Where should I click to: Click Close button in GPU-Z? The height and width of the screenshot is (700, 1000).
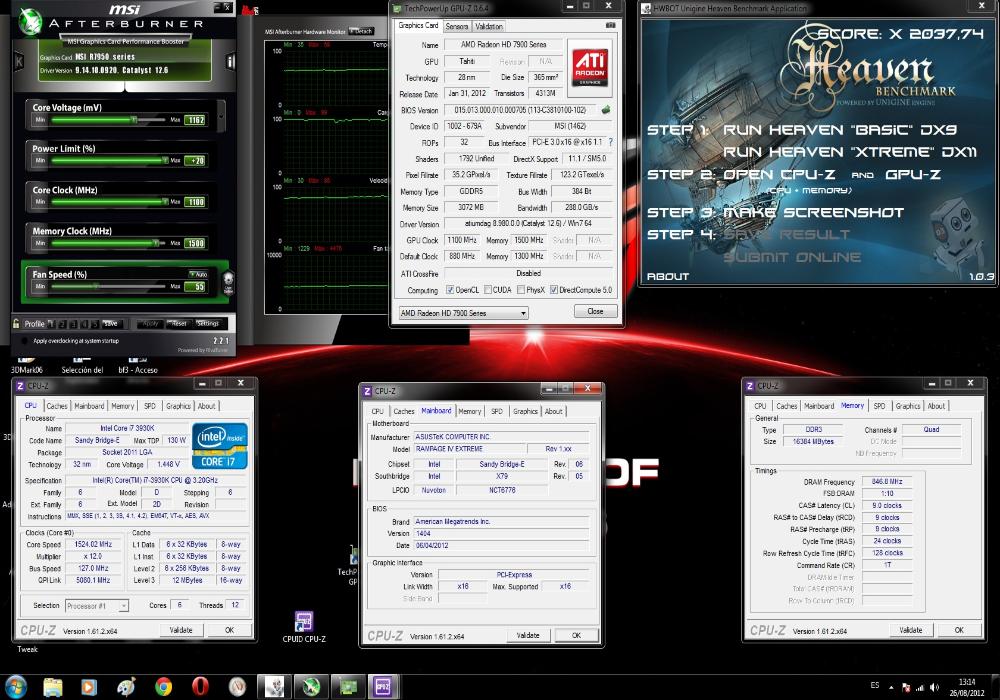pos(595,312)
